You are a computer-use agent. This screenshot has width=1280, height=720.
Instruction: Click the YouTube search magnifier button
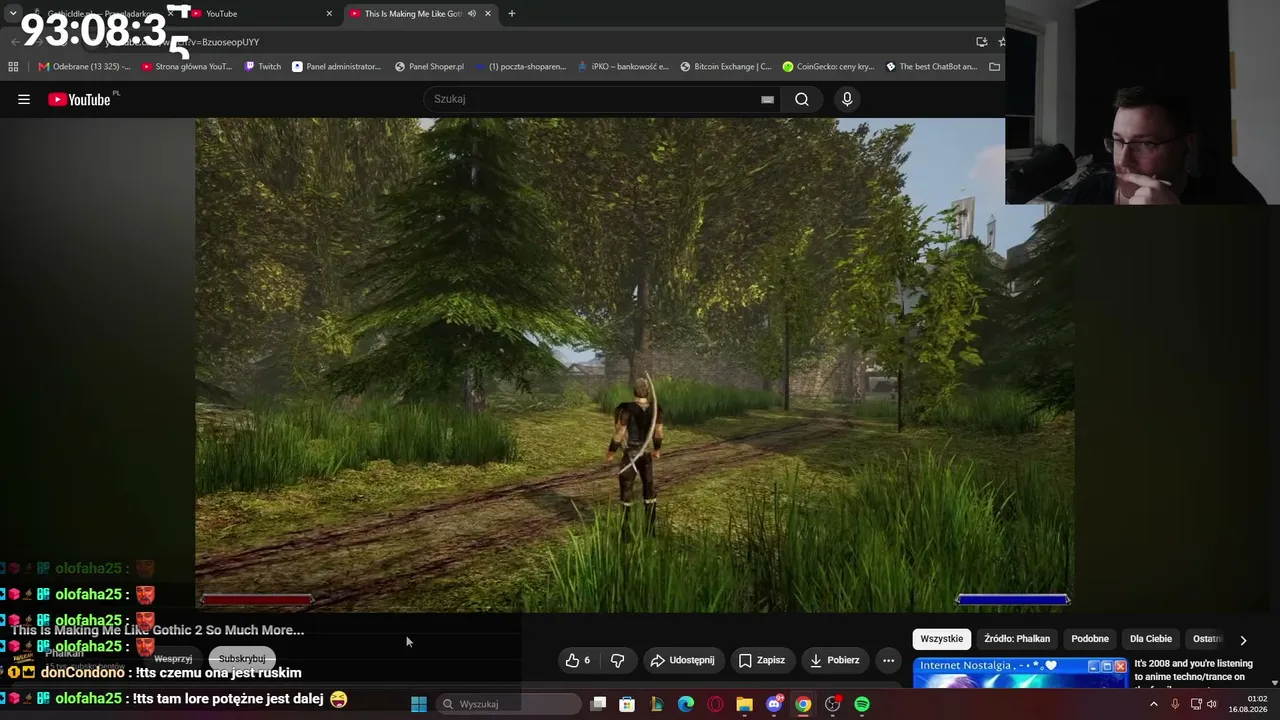pos(802,99)
